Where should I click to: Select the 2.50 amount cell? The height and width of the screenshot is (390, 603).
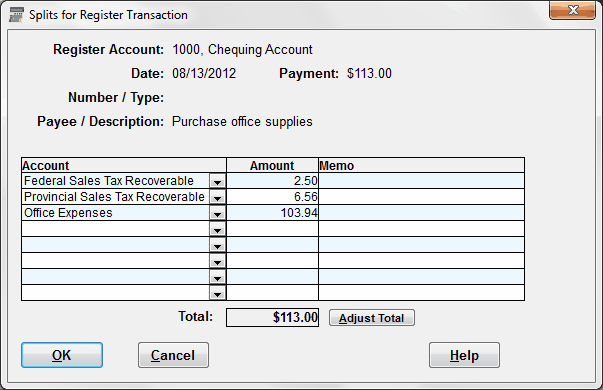pyautogui.click(x=273, y=181)
